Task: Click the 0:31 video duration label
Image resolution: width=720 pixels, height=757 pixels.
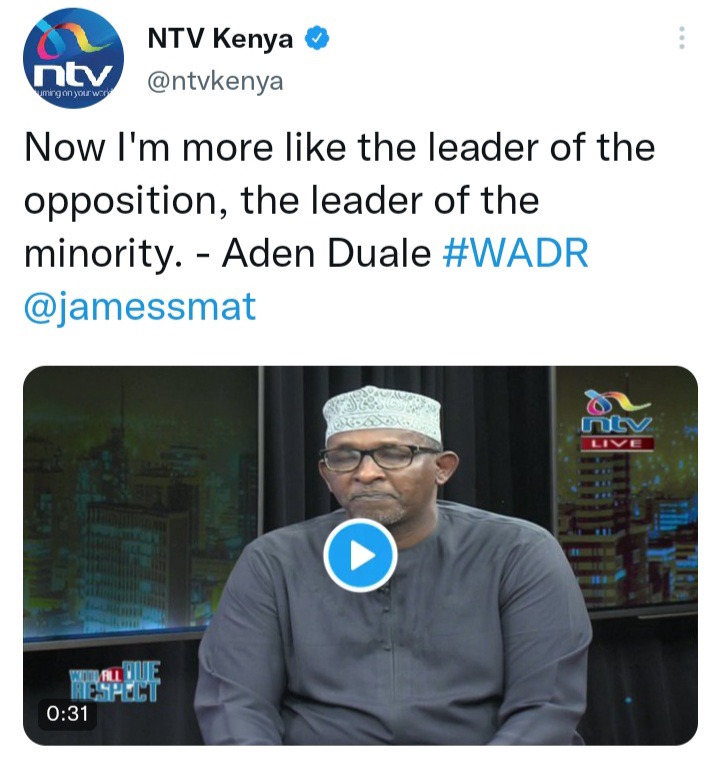Action: pyautogui.click(x=68, y=714)
